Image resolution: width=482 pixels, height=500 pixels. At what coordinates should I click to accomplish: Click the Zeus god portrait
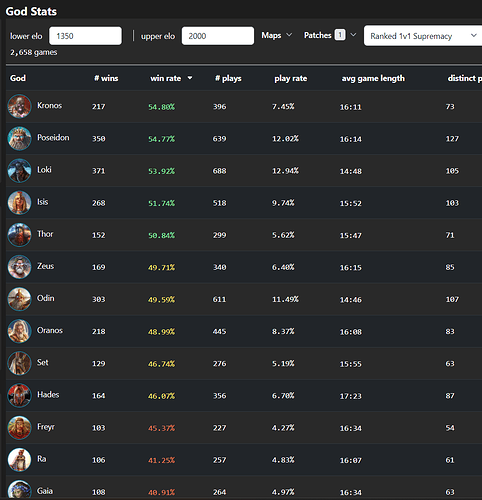click(19, 267)
